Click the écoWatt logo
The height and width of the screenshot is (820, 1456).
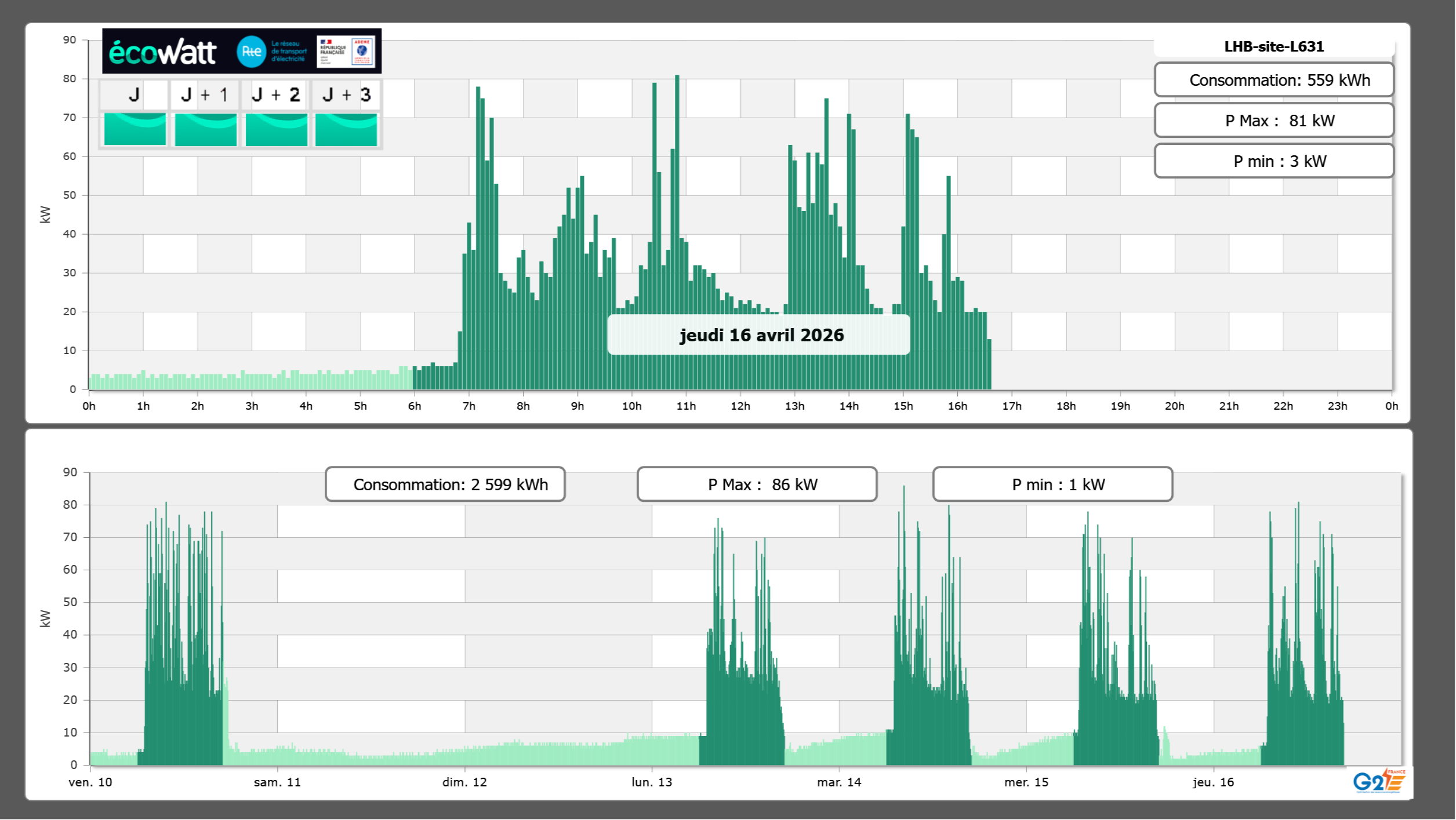tap(162, 52)
